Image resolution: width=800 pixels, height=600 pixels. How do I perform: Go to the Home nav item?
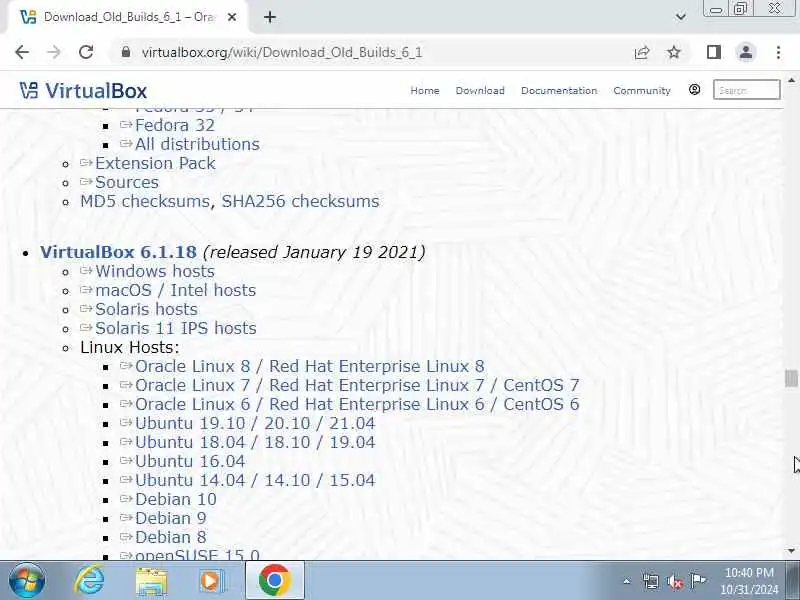coord(425,90)
